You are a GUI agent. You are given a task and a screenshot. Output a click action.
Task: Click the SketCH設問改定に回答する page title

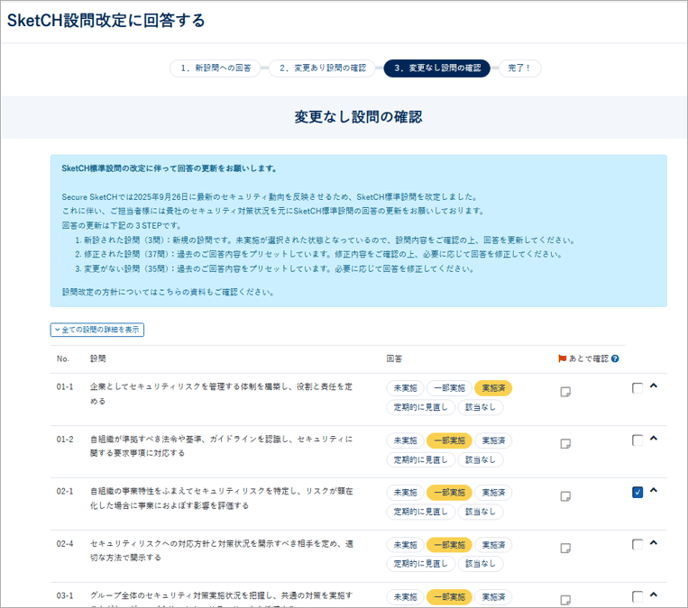[106, 21]
